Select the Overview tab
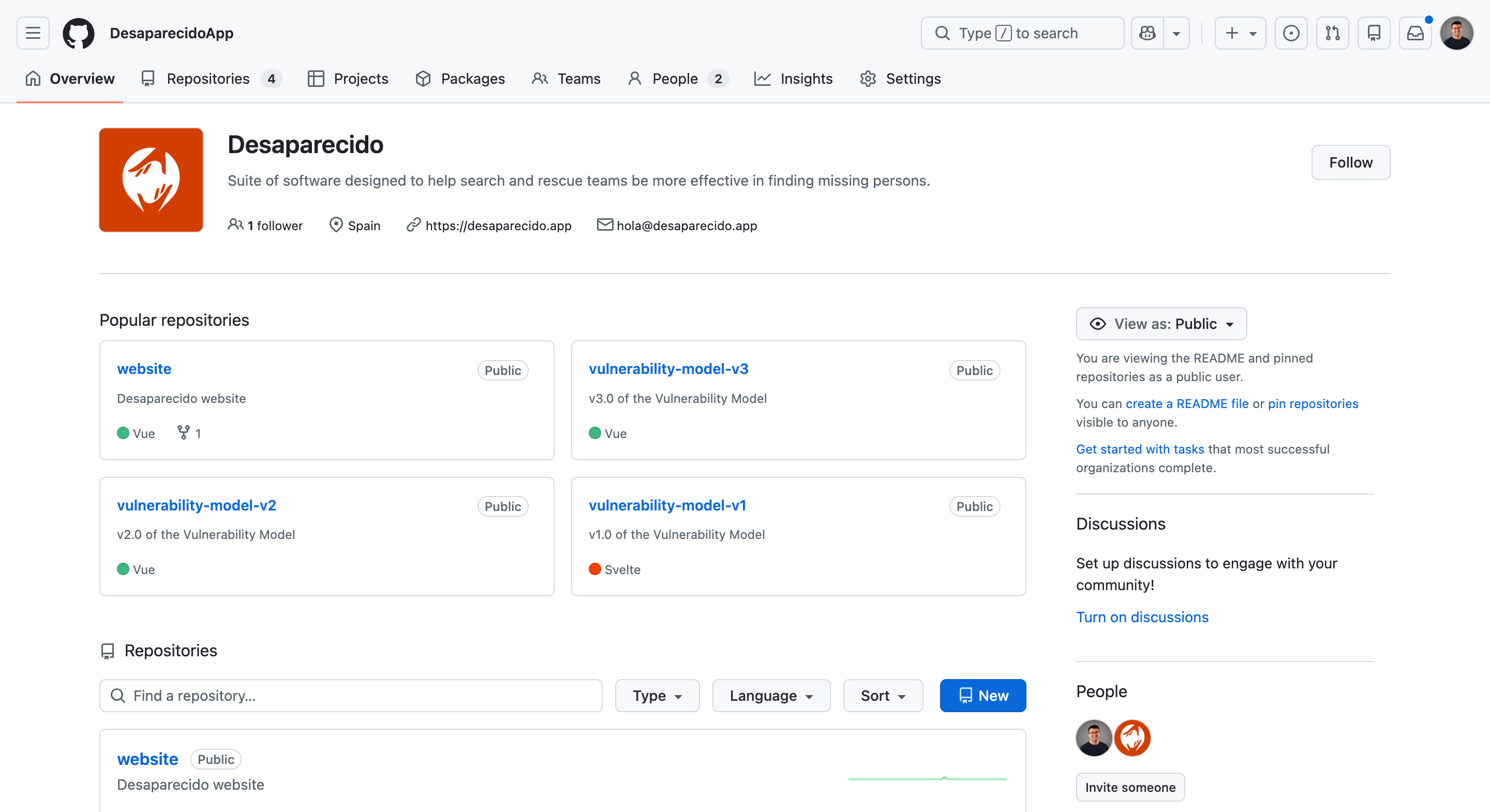This screenshot has height=812, width=1490. pos(70,78)
